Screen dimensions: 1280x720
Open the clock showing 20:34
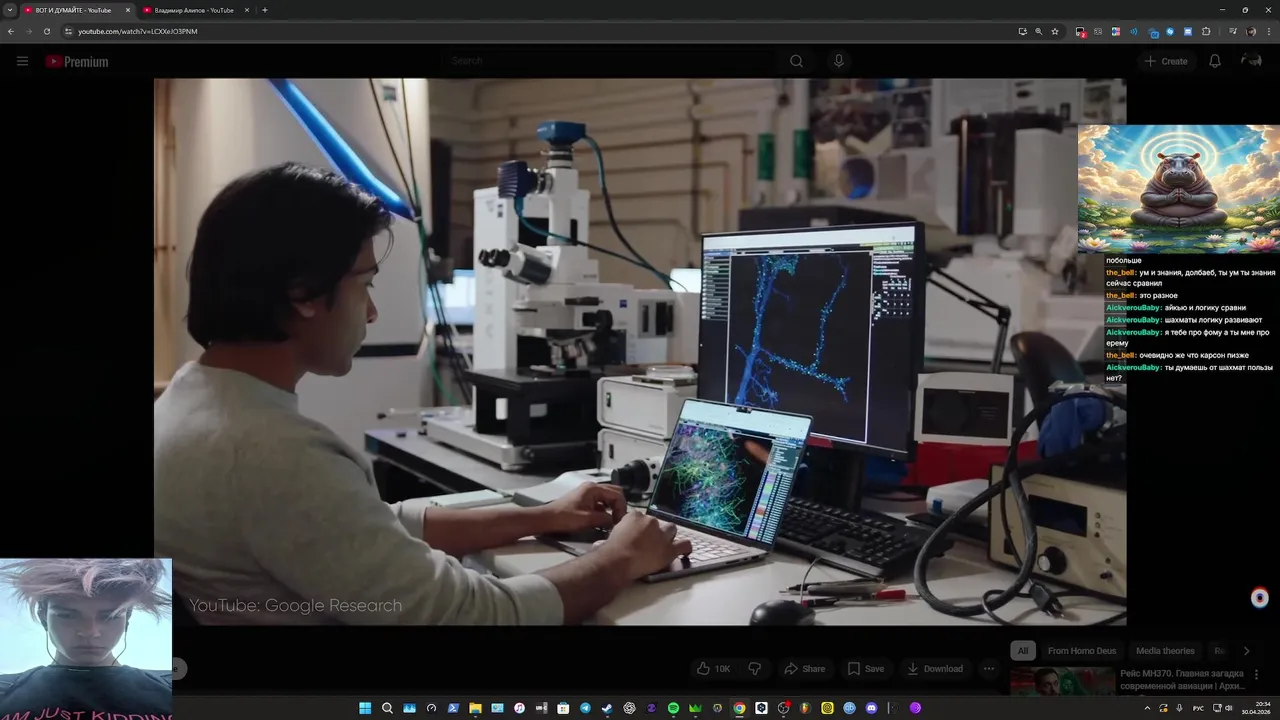(x=1256, y=708)
